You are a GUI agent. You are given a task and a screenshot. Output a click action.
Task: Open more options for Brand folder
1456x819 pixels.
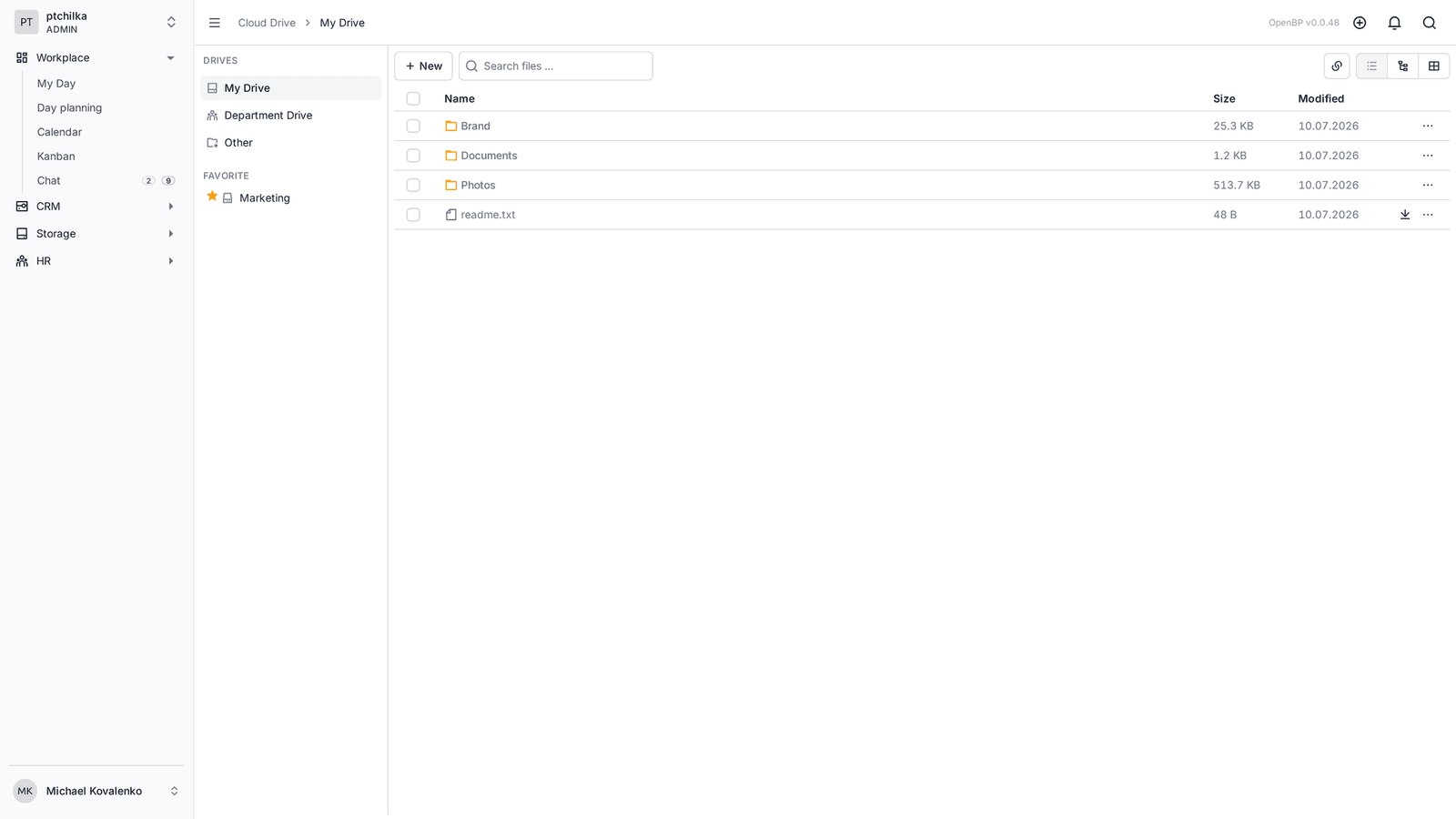(x=1428, y=126)
